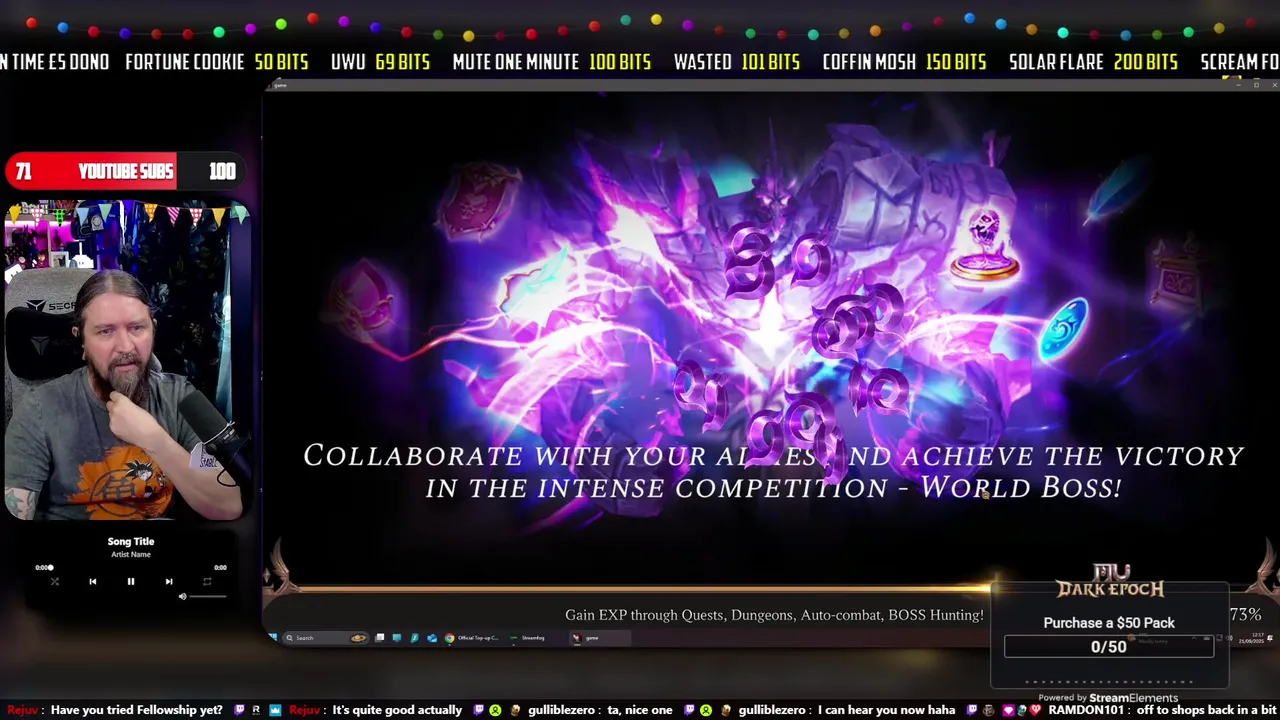Viewport: 1280px width, 720px height.
Task: Click the 'Fortune Cookie 50 Bits' ticker item
Action: (217, 62)
